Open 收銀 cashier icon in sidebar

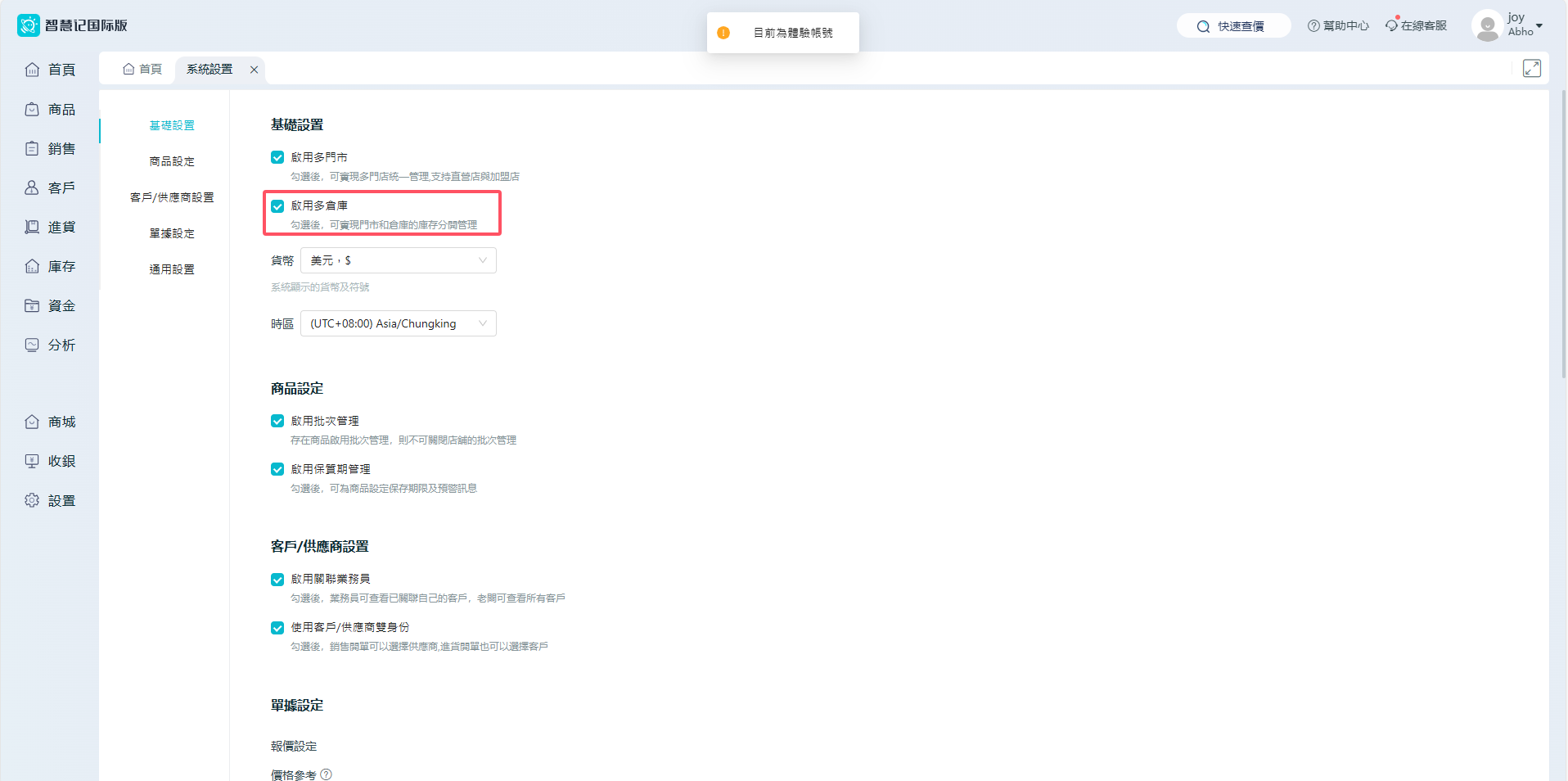(x=32, y=461)
